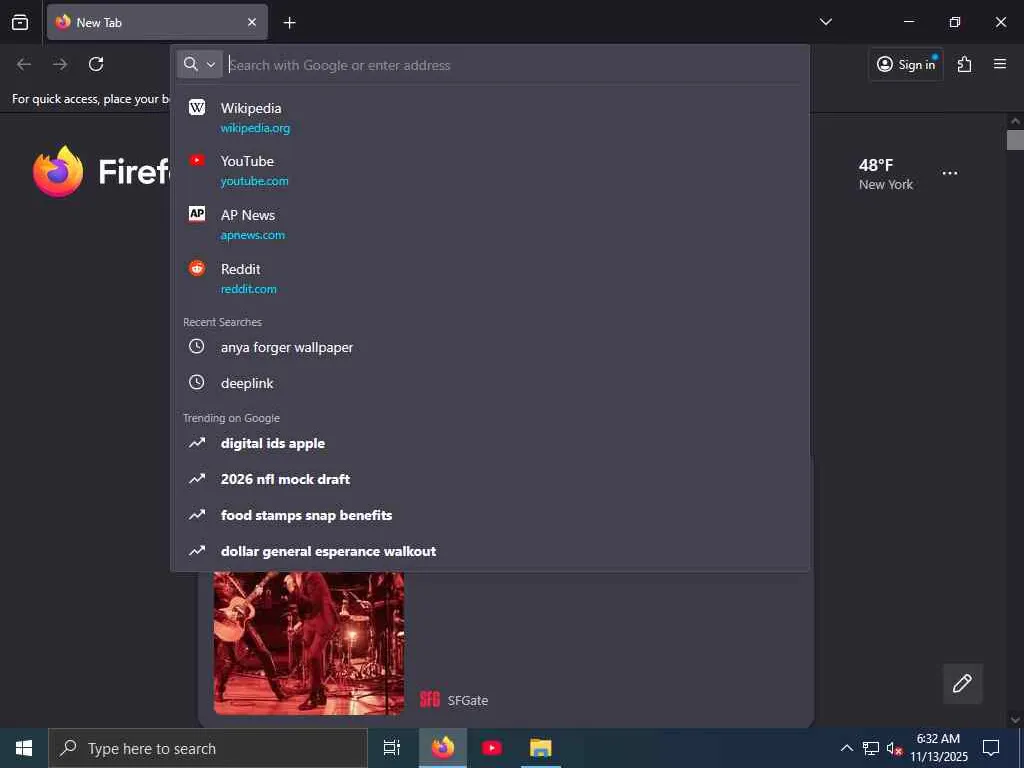
Task: Open a new tab with the plus button
Action: pyautogui.click(x=289, y=23)
